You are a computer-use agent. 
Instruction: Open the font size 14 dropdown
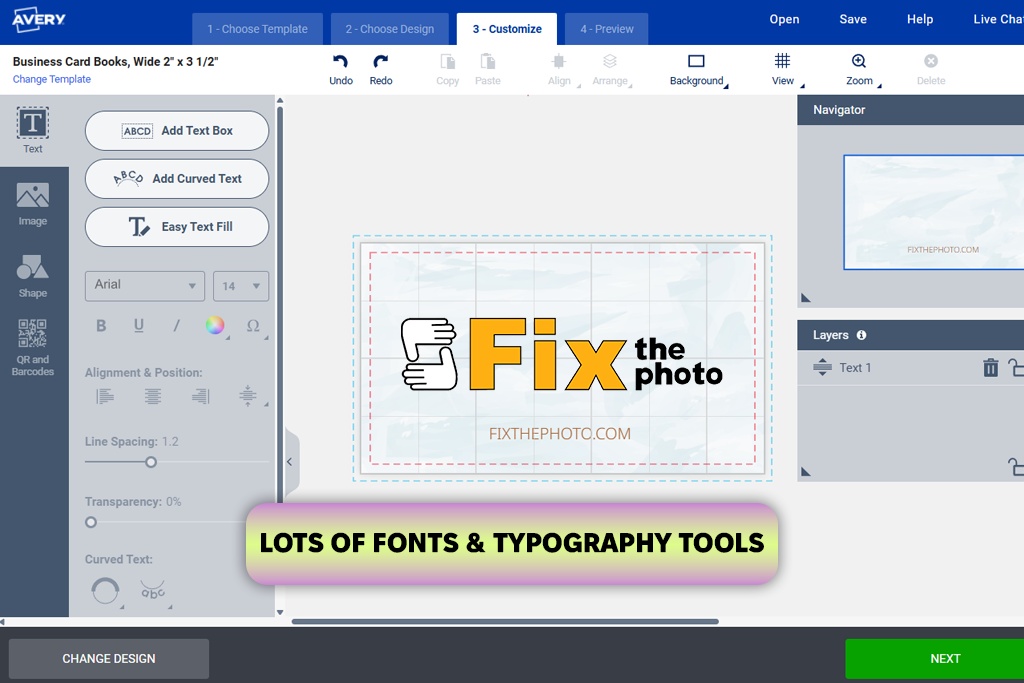coord(240,286)
